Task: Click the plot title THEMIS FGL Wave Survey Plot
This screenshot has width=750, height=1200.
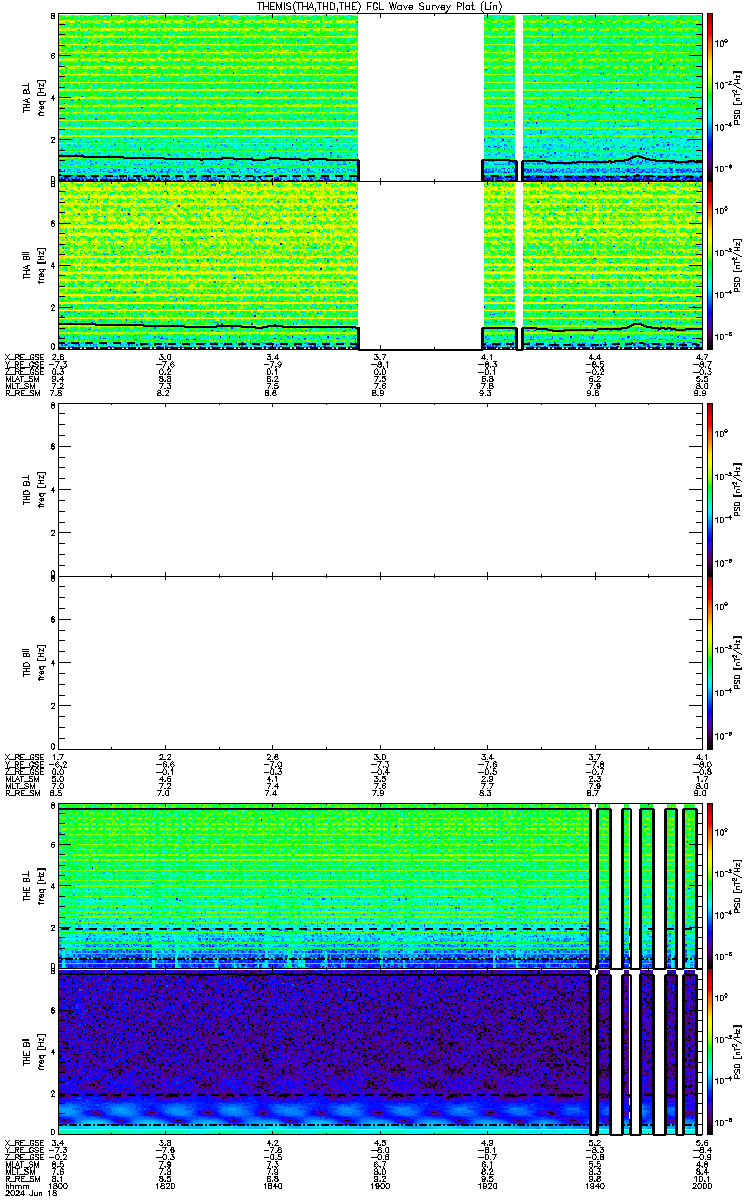Action: coord(382,6)
